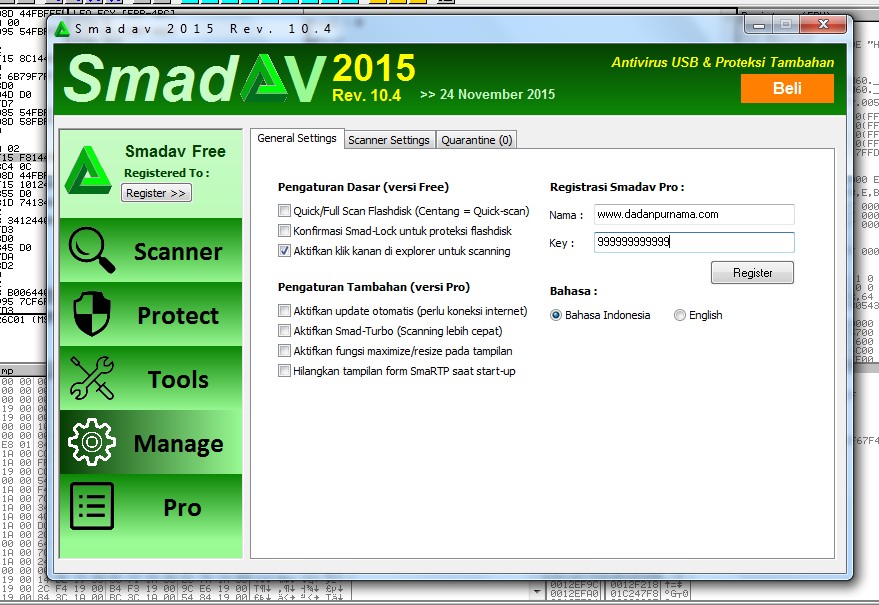Image resolution: width=879 pixels, height=605 pixels.
Task: Minimize the Smadav window
Action: pyautogui.click(x=759, y=25)
